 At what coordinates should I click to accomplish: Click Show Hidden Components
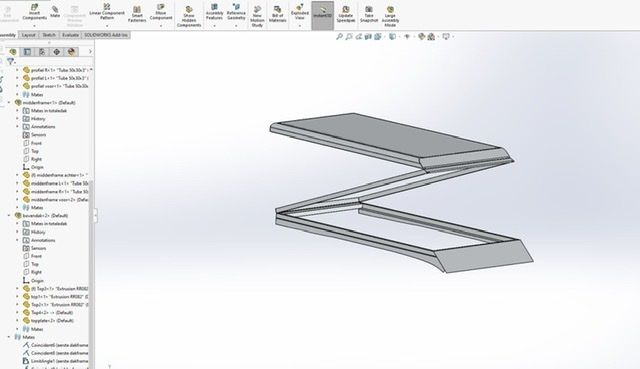point(189,17)
